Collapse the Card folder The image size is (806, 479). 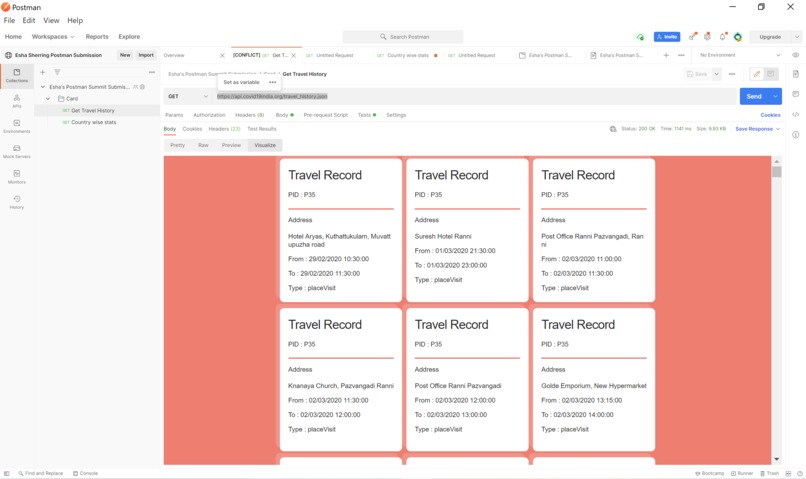pyautogui.click(x=48, y=99)
